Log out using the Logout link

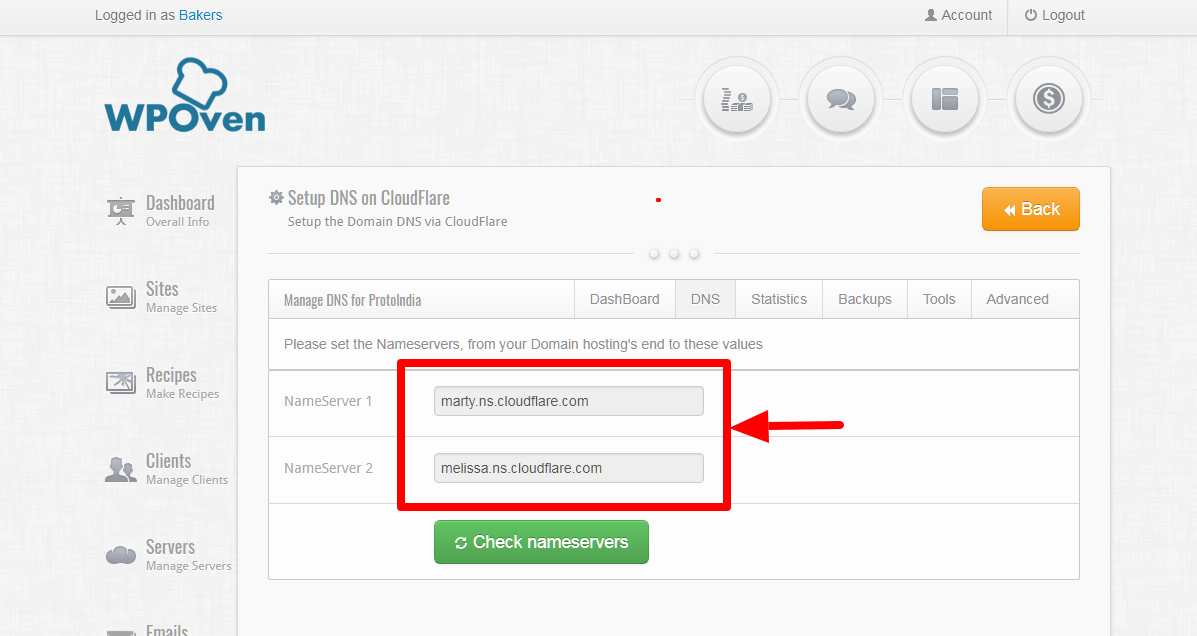click(1054, 15)
